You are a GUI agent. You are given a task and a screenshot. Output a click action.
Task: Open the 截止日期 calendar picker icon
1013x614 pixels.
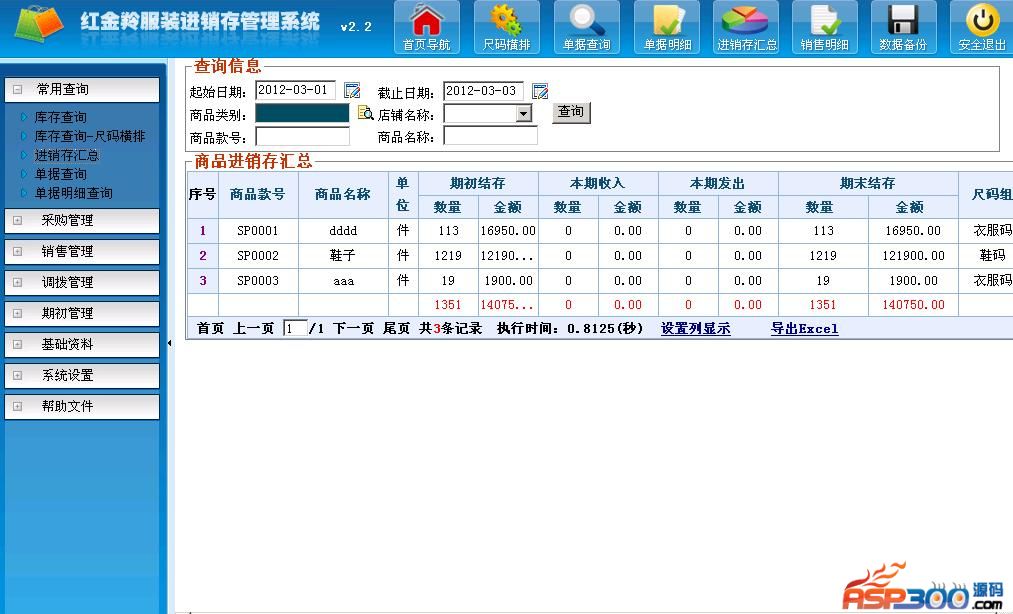point(540,91)
